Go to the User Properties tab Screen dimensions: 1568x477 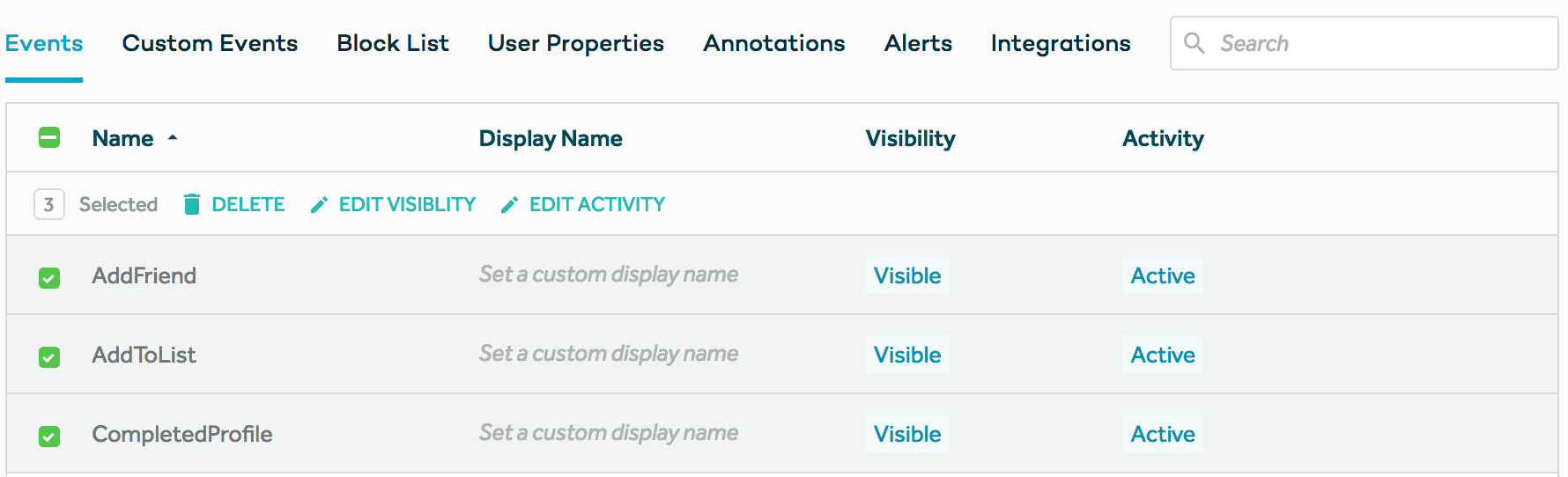576,43
